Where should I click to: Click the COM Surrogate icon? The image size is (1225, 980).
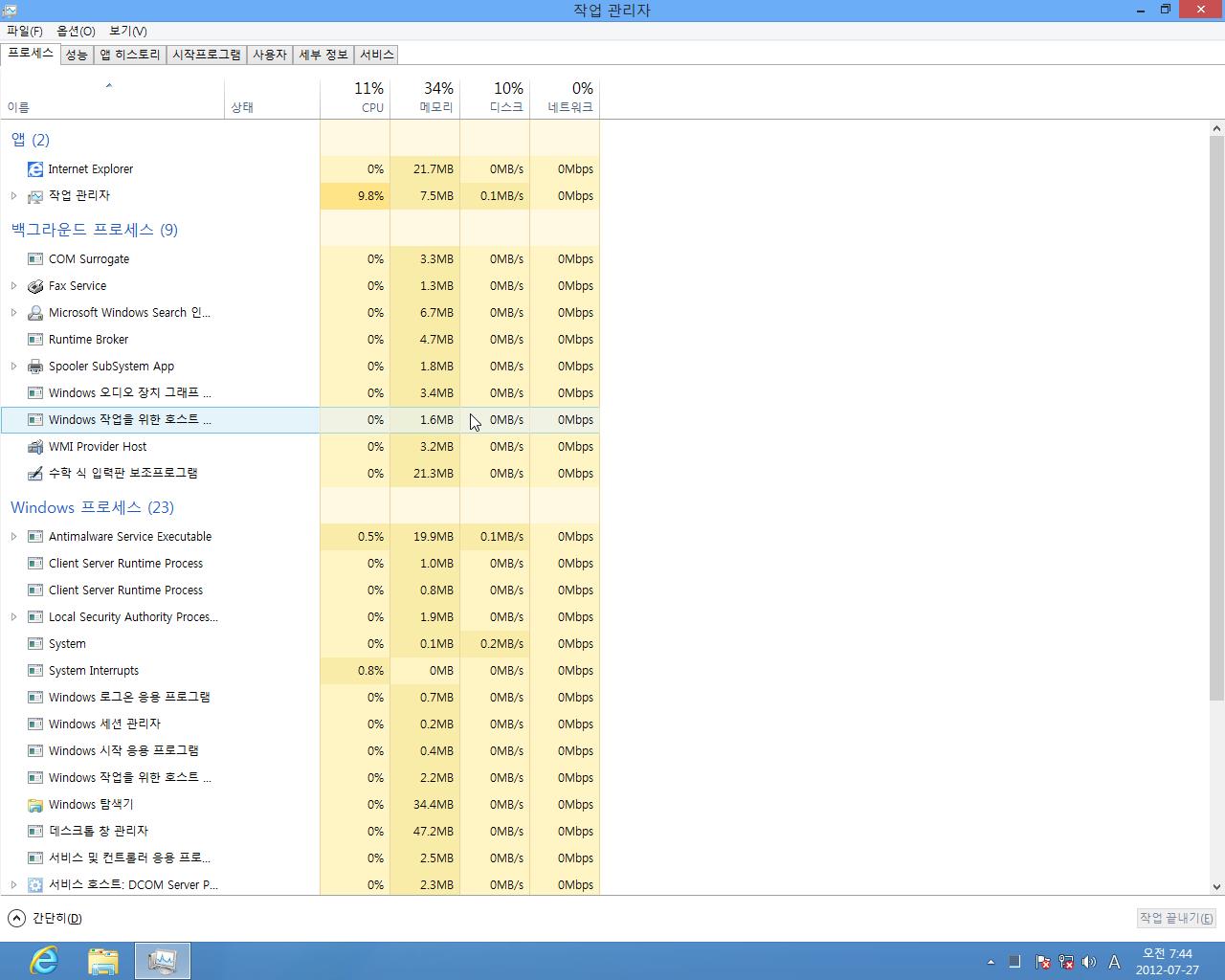tap(35, 259)
